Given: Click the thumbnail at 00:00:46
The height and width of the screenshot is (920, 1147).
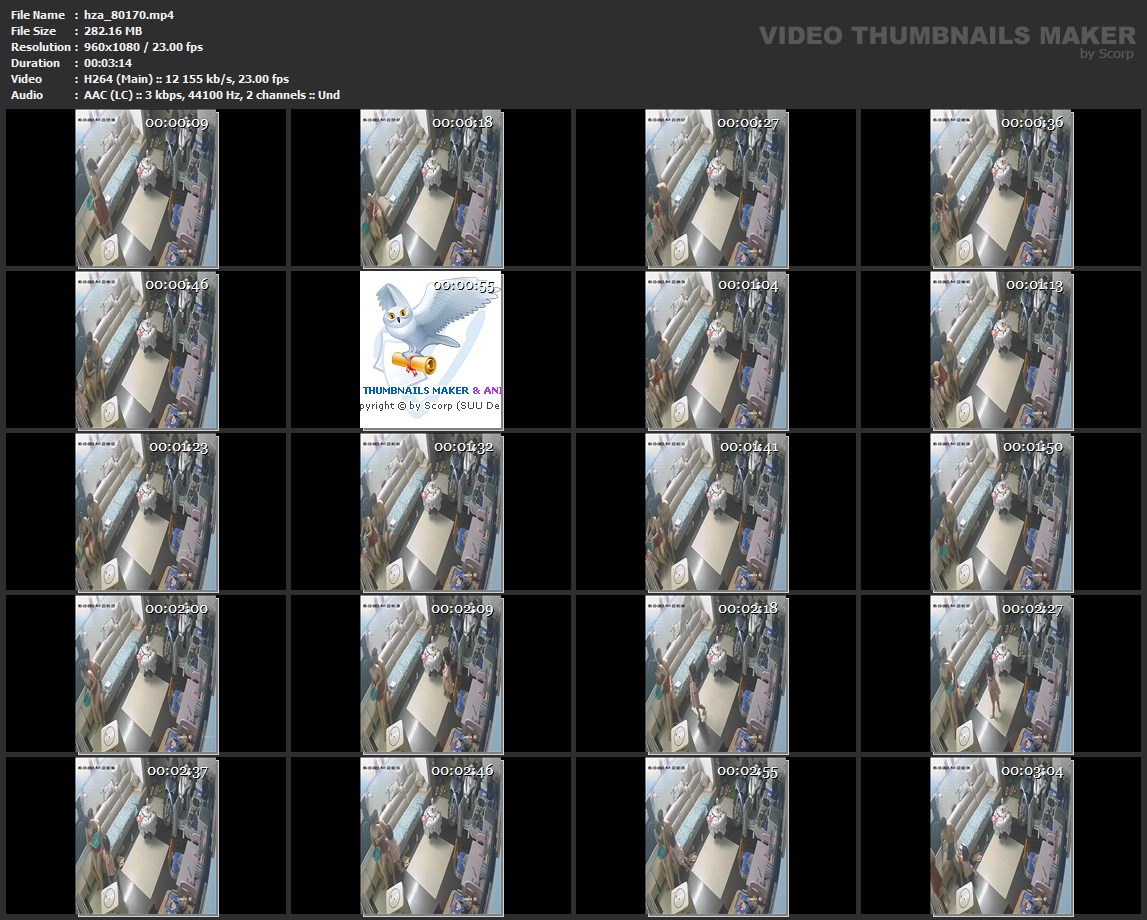Looking at the screenshot, I should coord(147,350).
